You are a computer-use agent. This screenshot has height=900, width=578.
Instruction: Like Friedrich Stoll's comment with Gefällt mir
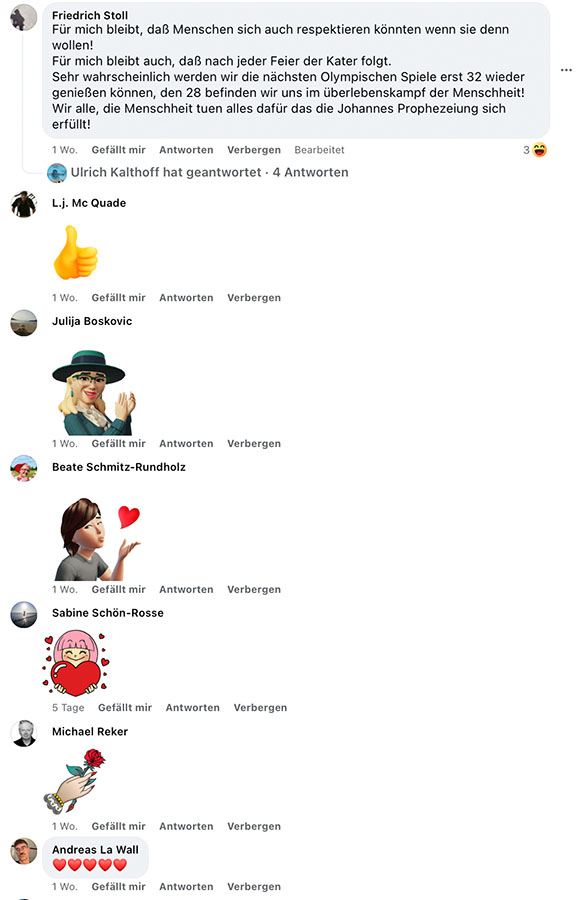pyautogui.click(x=118, y=150)
